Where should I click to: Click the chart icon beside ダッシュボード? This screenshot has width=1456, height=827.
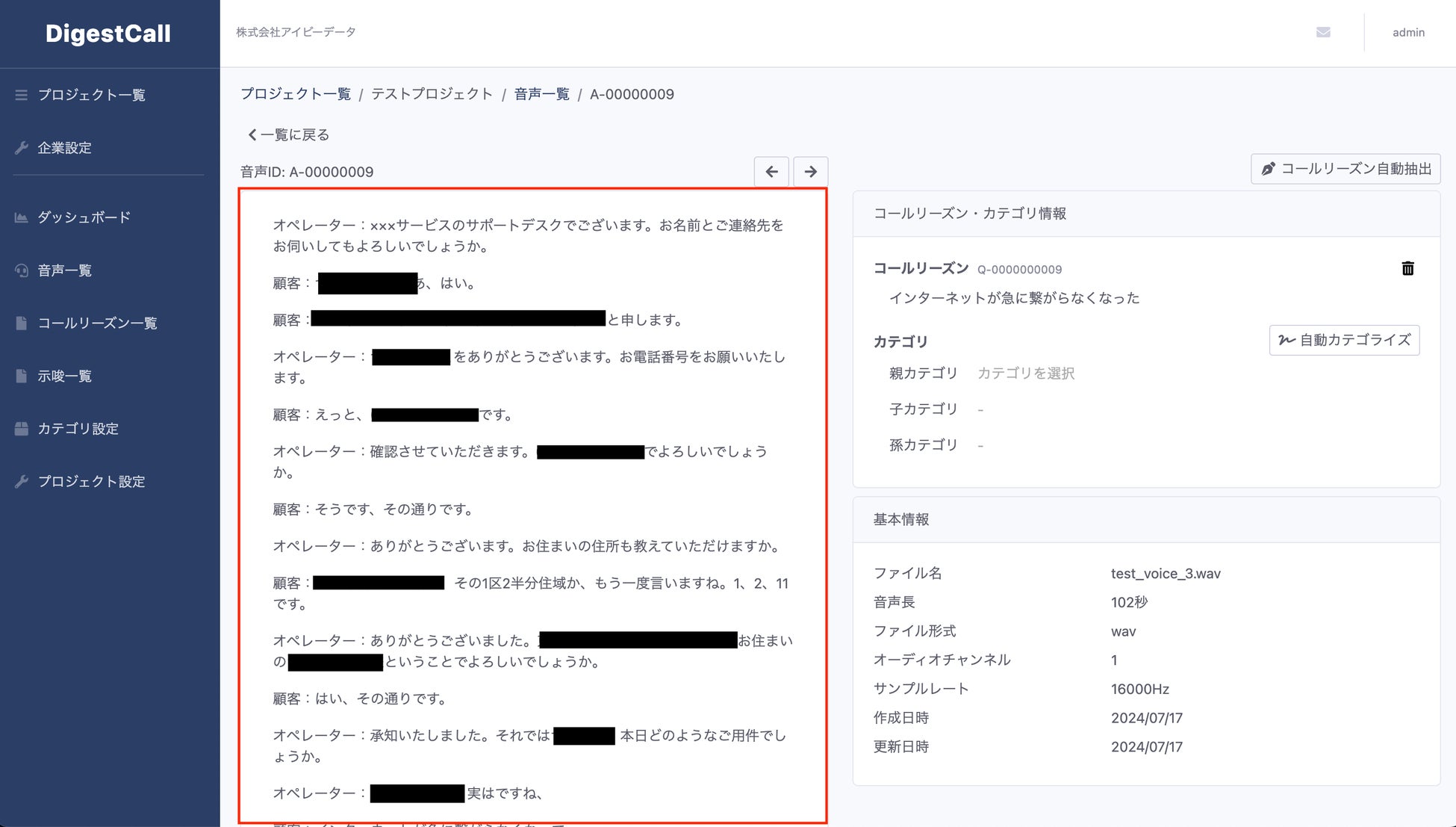[x=22, y=217]
